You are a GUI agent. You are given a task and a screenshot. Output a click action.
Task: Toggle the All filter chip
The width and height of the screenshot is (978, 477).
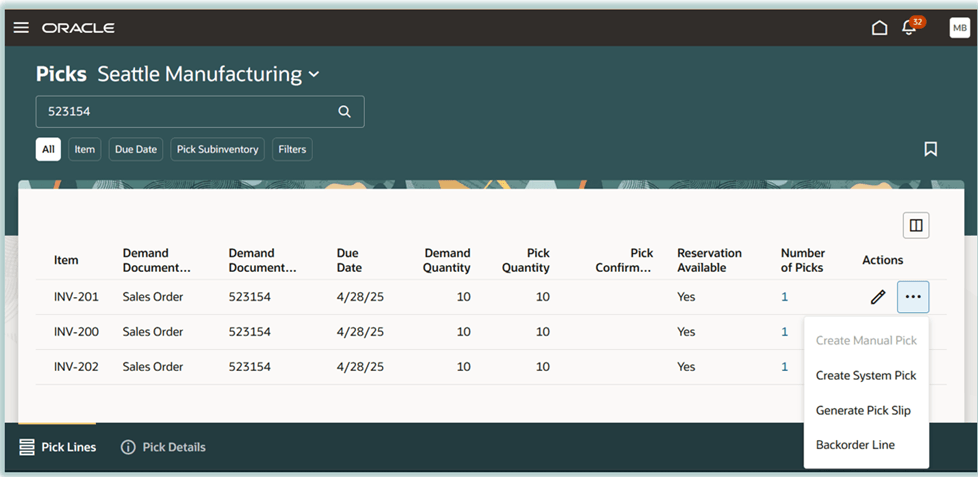pos(48,149)
